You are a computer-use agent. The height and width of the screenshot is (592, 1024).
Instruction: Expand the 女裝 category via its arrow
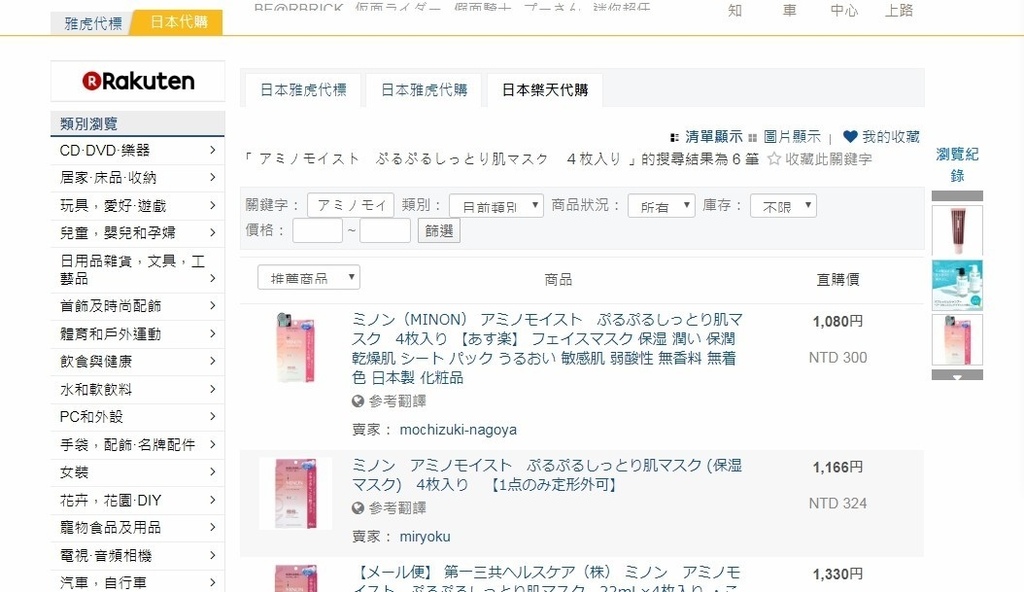tap(212, 471)
